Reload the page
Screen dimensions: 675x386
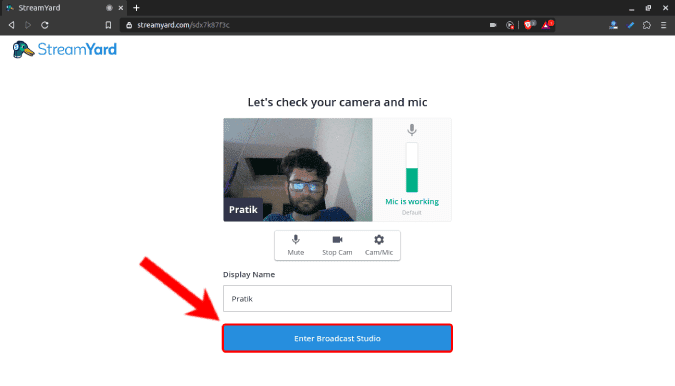(x=45, y=25)
